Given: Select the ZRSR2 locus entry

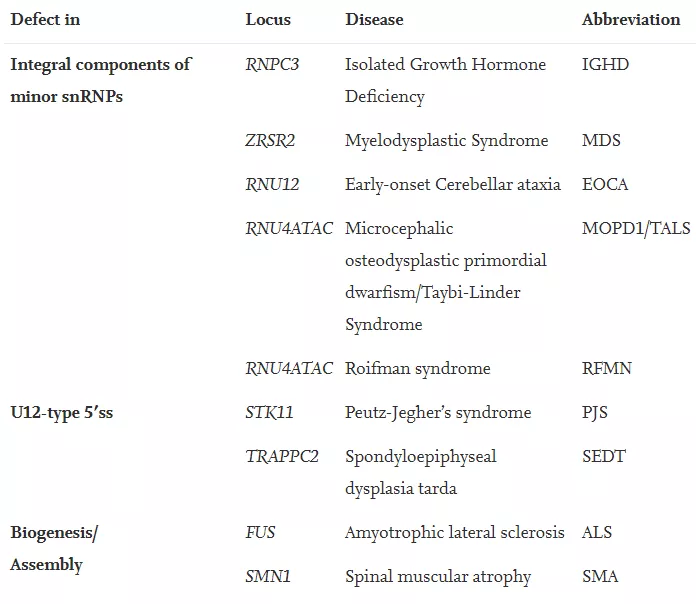Looking at the screenshot, I should tap(270, 141).
